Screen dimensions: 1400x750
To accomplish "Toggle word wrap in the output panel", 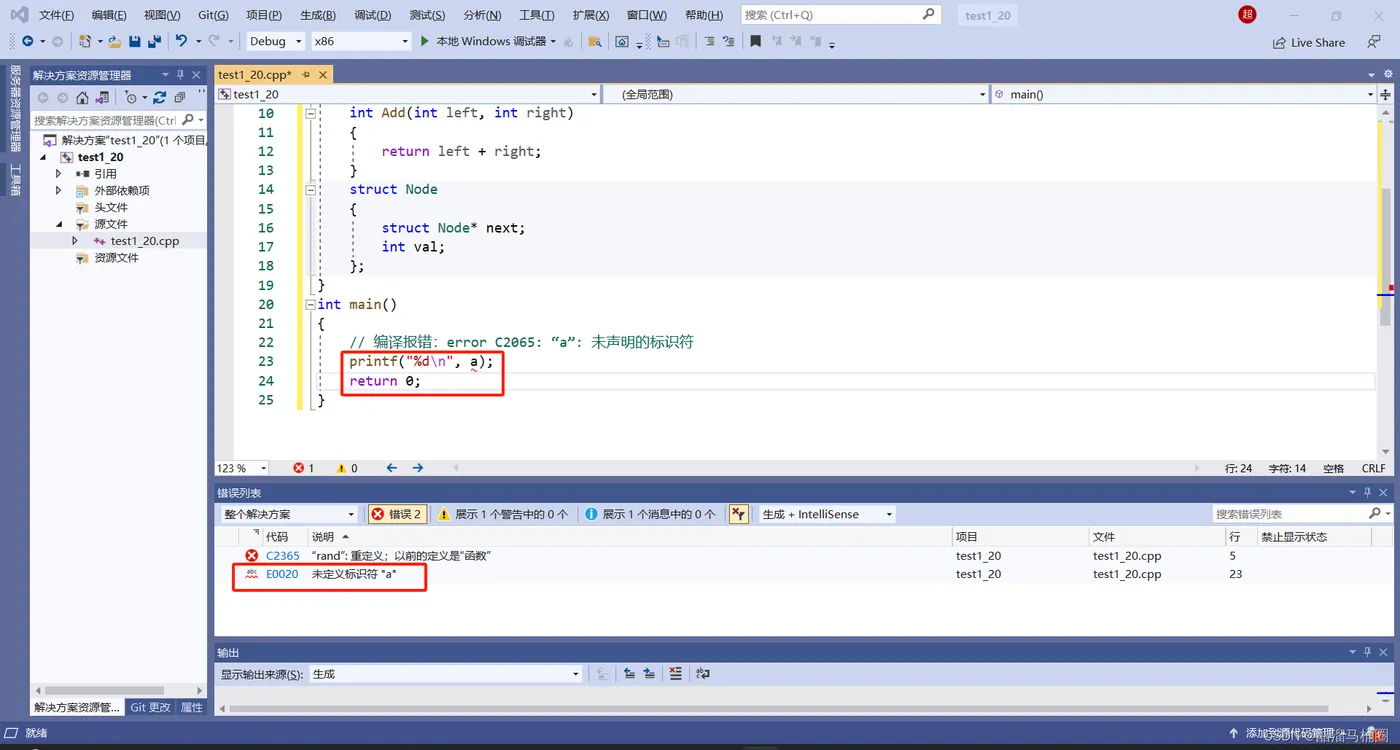I will tap(702, 674).
